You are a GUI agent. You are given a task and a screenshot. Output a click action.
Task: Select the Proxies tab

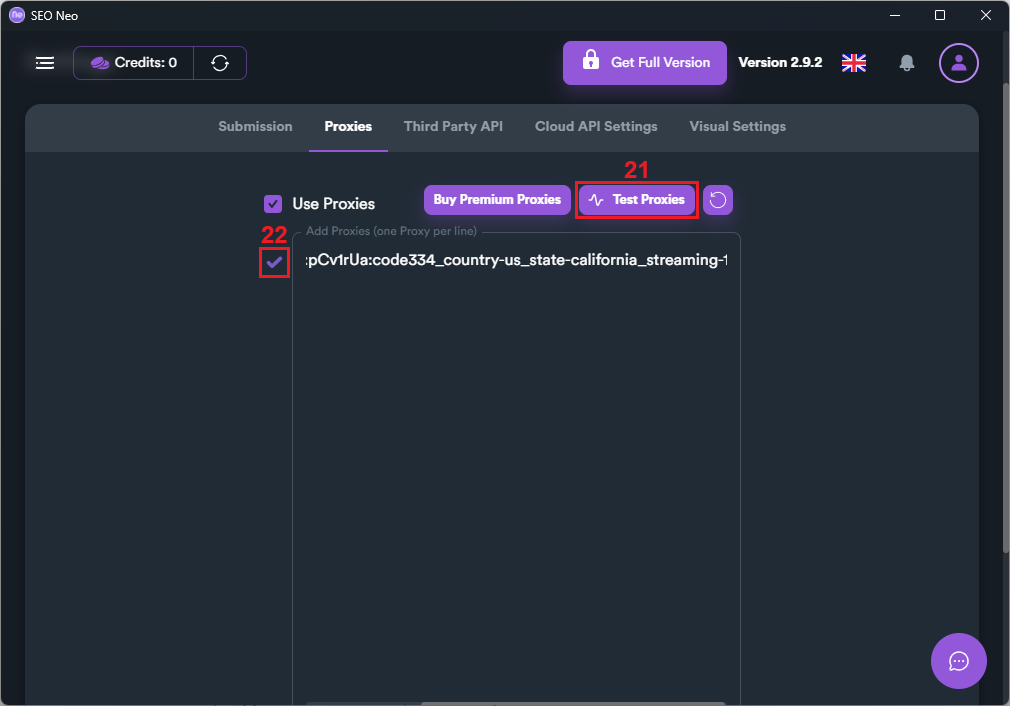point(348,126)
